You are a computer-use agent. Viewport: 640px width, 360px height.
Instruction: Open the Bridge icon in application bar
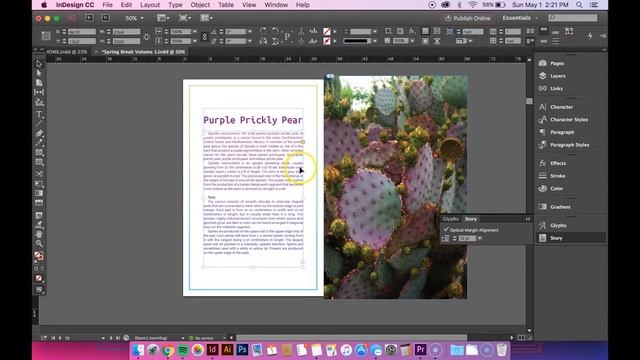89,18
